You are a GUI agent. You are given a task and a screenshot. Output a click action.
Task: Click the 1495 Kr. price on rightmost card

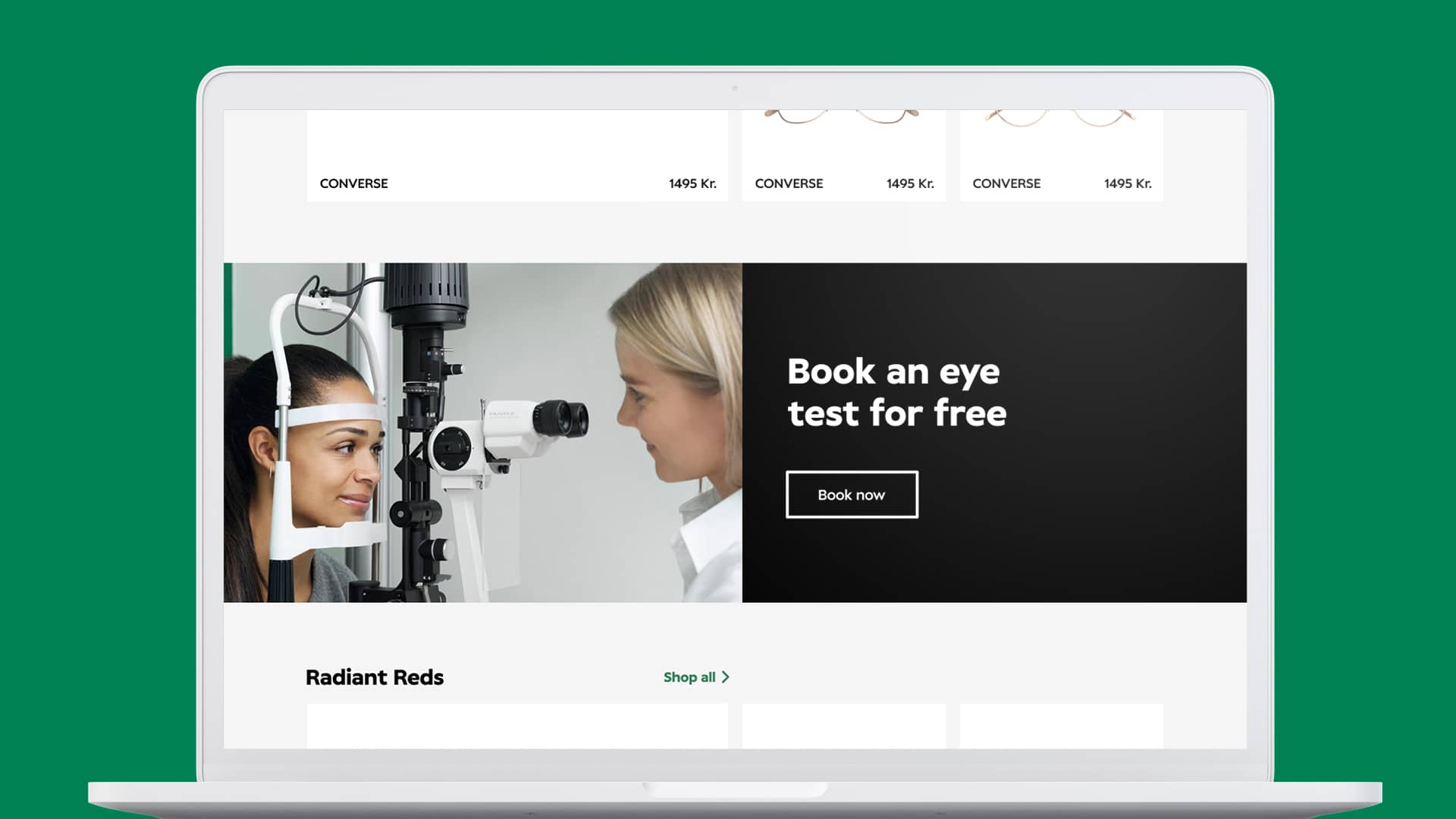coord(1128,184)
